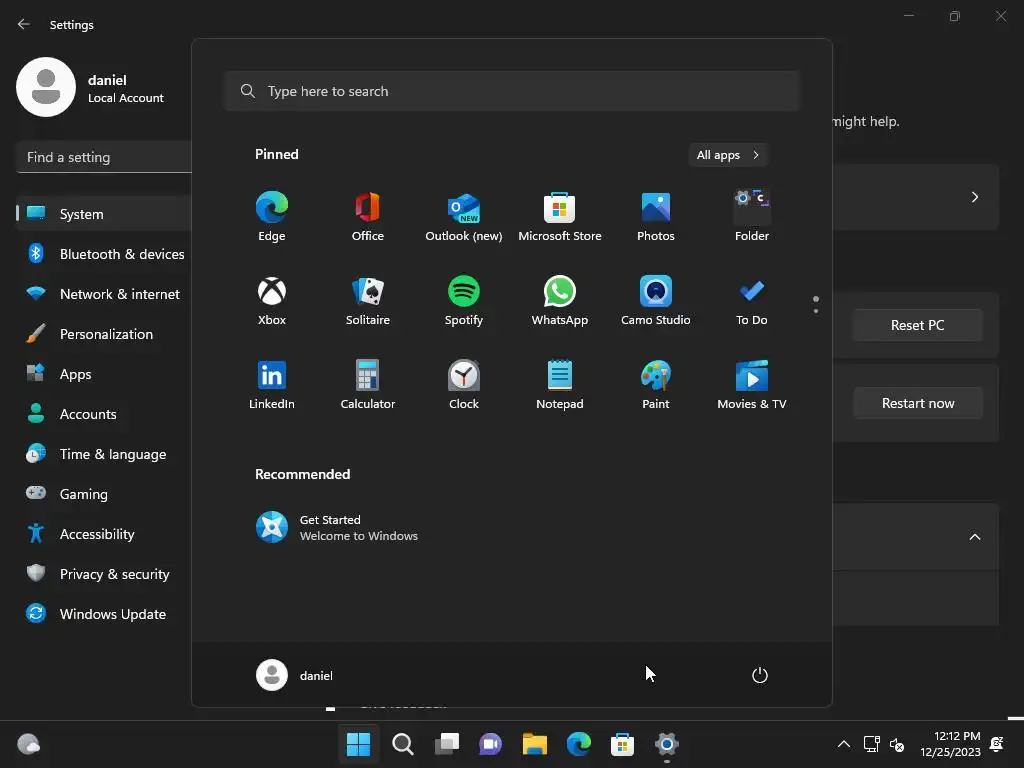Viewport: 1024px width, 768px height.
Task: Click the Start menu power icon
Action: [760, 675]
